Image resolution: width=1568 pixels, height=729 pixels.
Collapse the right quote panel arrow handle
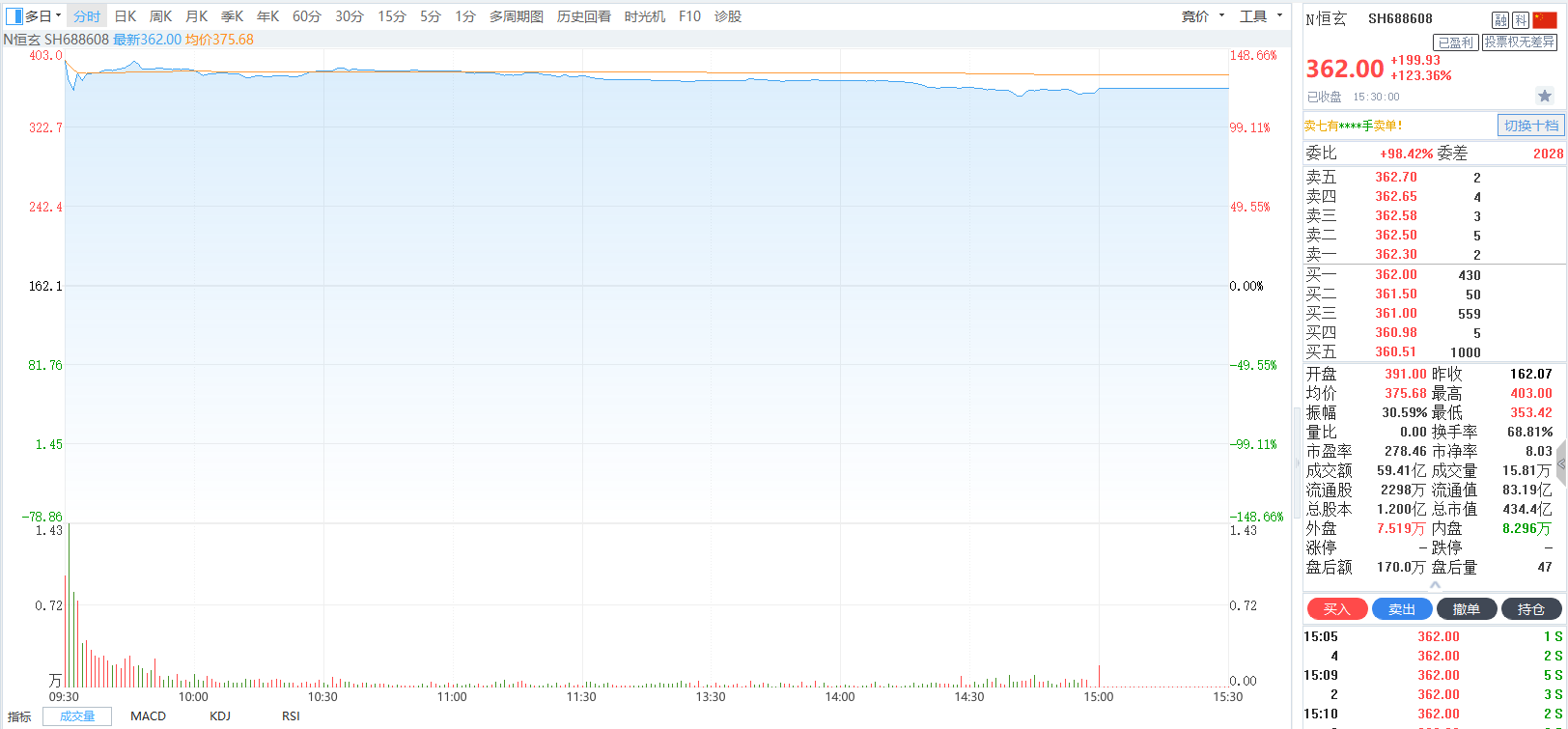[1560, 465]
